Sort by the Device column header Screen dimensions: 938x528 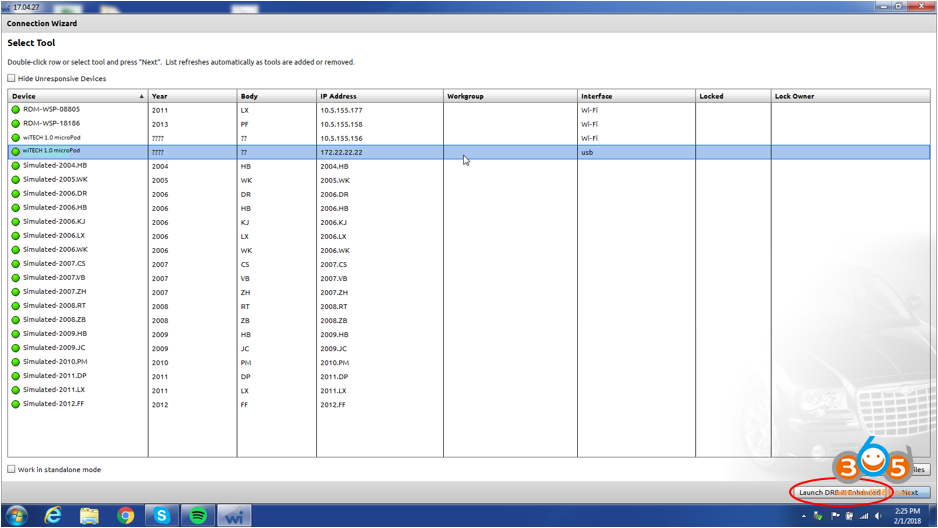(78, 96)
